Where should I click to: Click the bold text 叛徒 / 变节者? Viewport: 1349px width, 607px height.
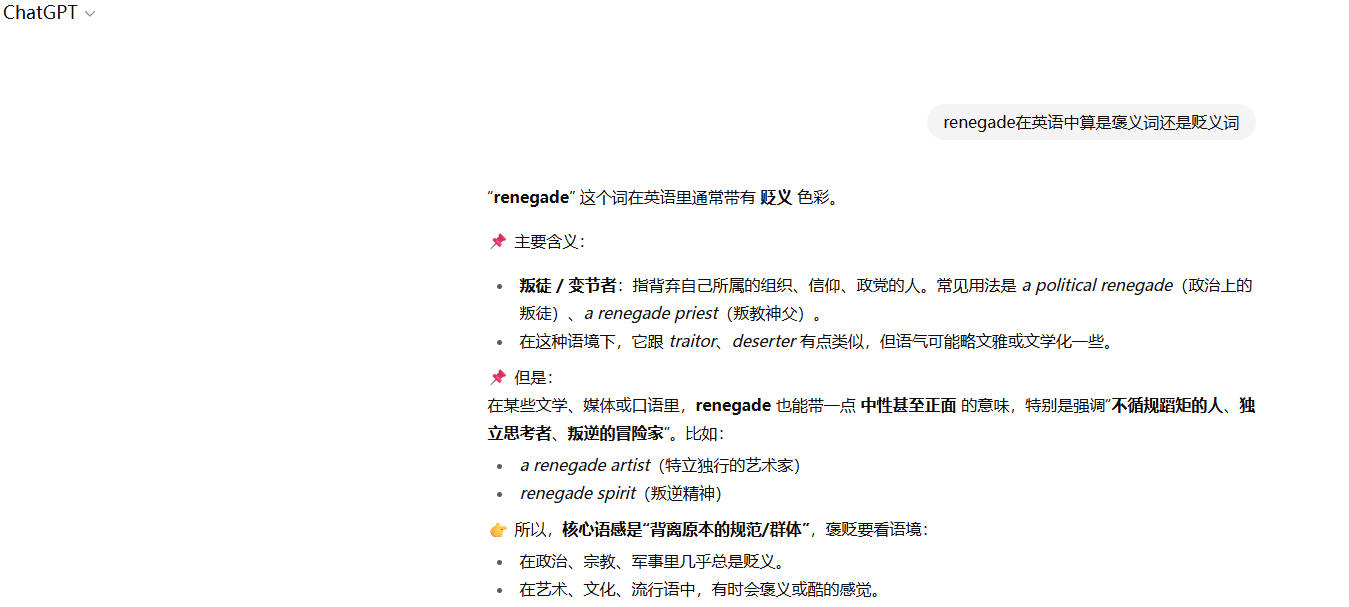point(568,285)
